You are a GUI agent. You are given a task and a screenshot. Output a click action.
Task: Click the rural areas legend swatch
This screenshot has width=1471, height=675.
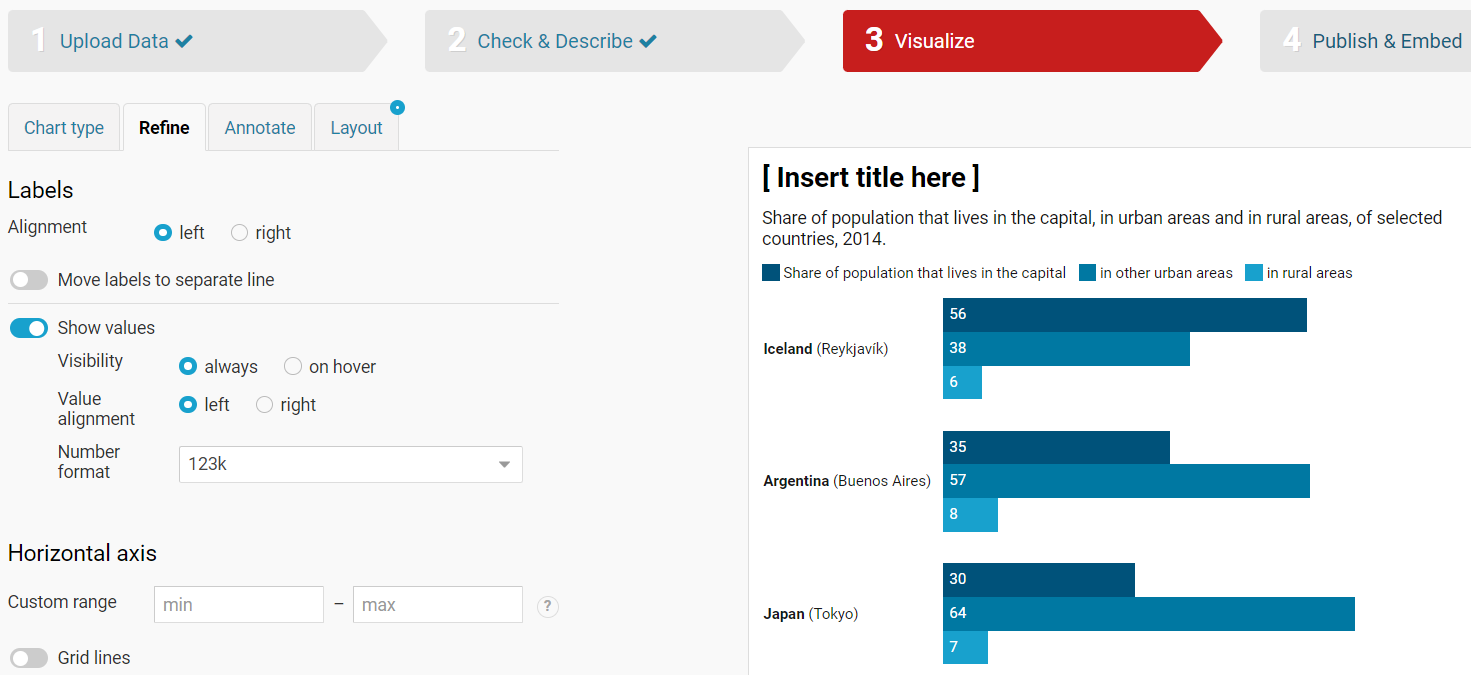coord(1254,273)
